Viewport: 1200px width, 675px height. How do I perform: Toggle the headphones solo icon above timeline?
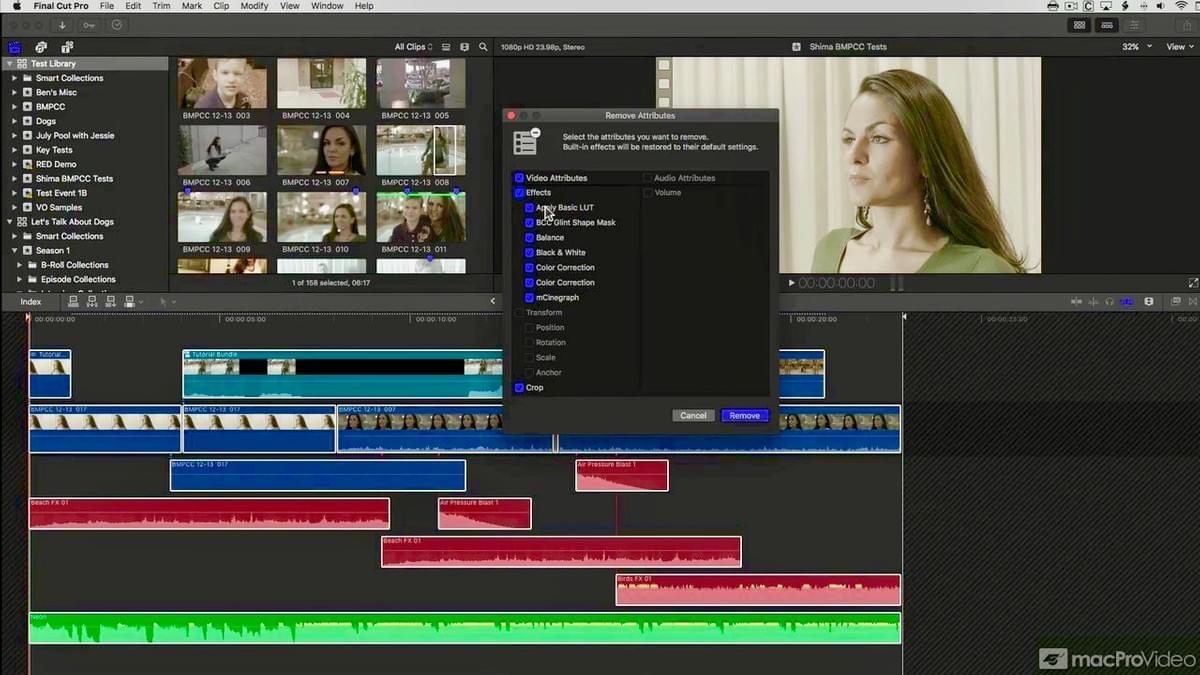(x=1110, y=301)
